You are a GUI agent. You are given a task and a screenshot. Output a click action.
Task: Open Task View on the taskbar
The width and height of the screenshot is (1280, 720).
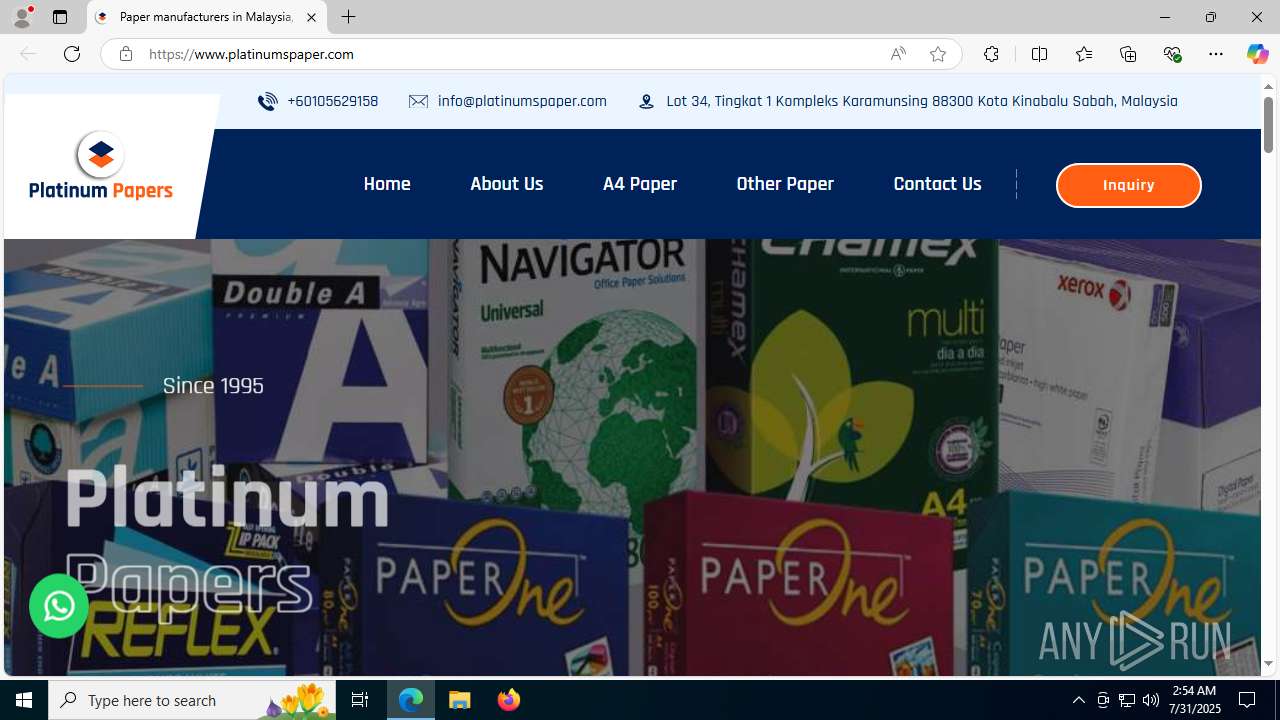[x=360, y=700]
